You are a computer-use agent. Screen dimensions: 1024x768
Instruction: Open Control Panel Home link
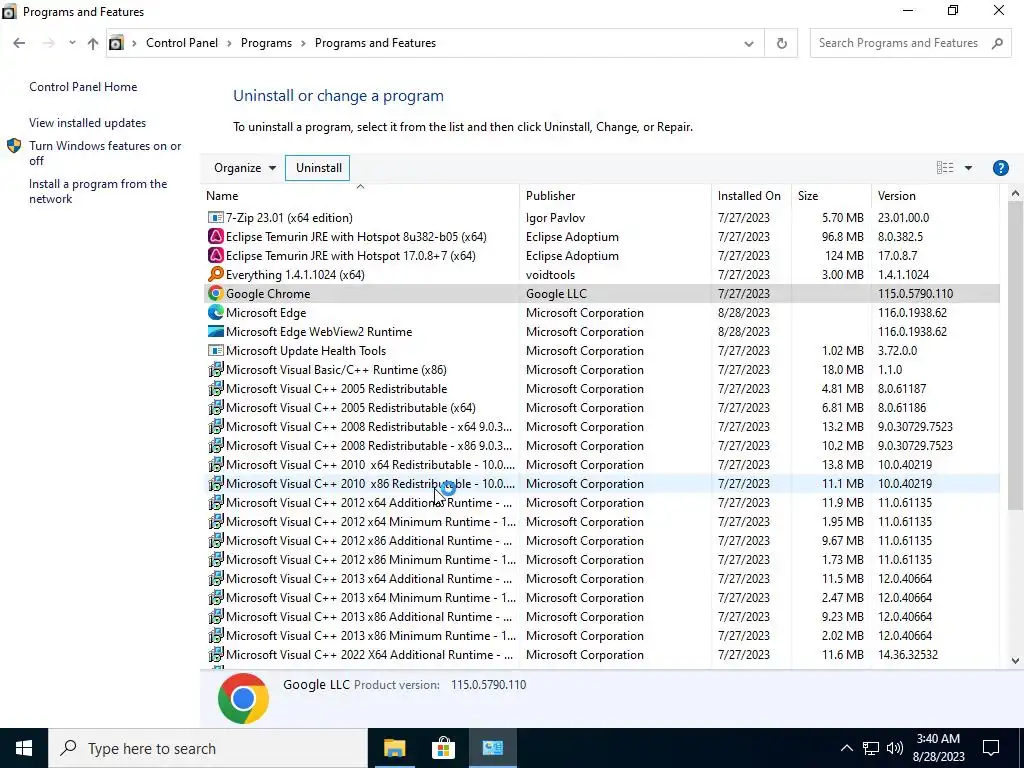point(83,87)
